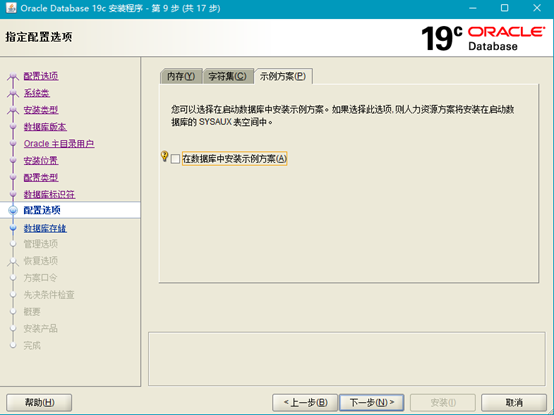Click the 帮助(H) button
554x415 pixels.
[x=39, y=402]
